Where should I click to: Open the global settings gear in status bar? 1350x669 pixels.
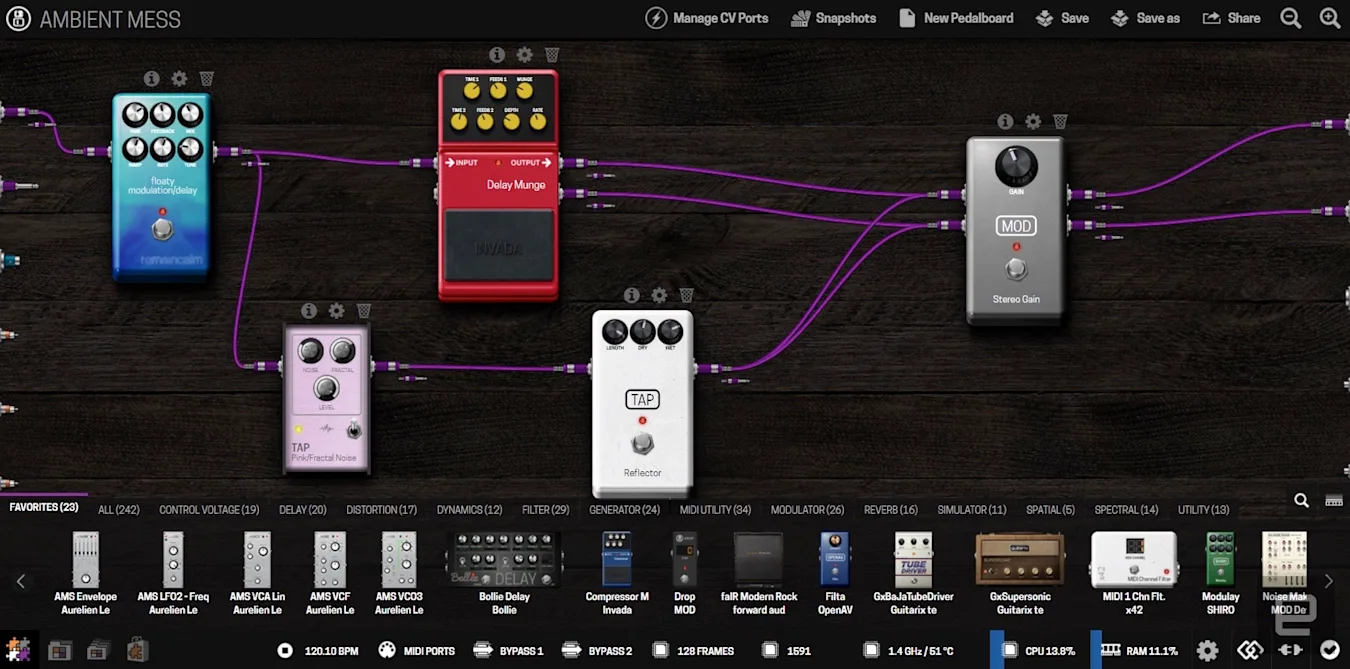(x=1207, y=651)
